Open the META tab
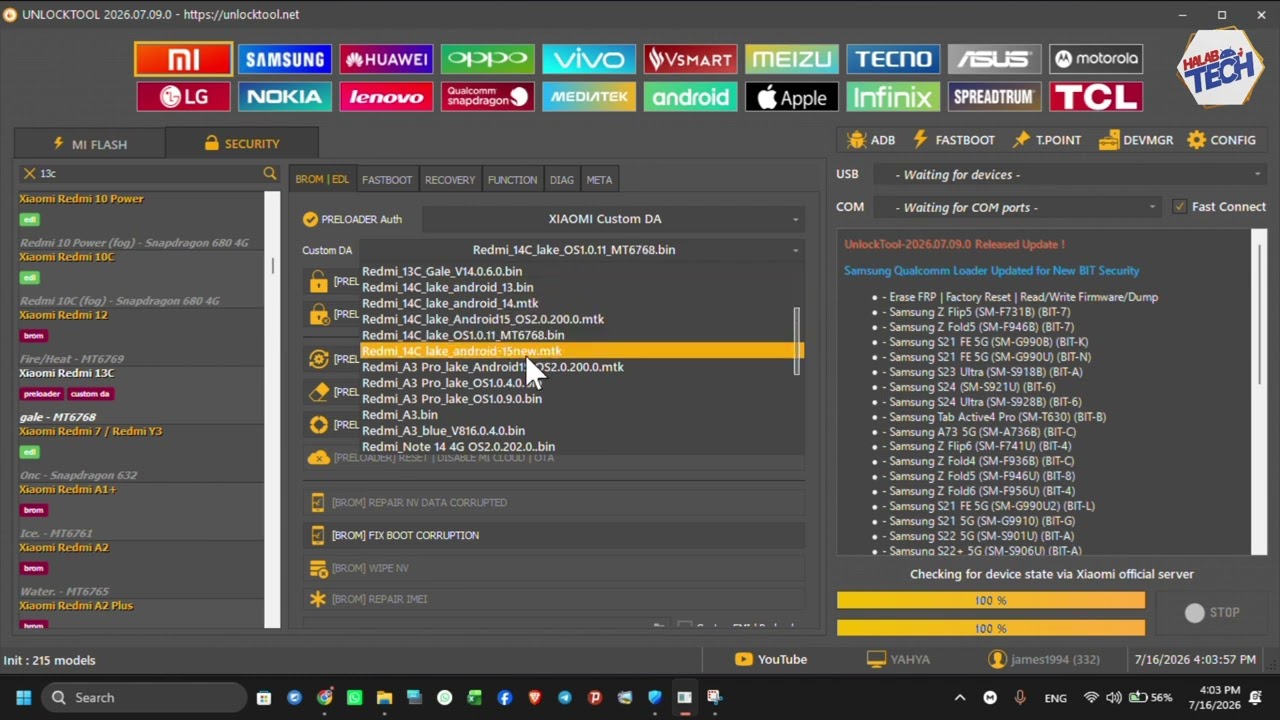The height and width of the screenshot is (720, 1280). click(x=599, y=180)
